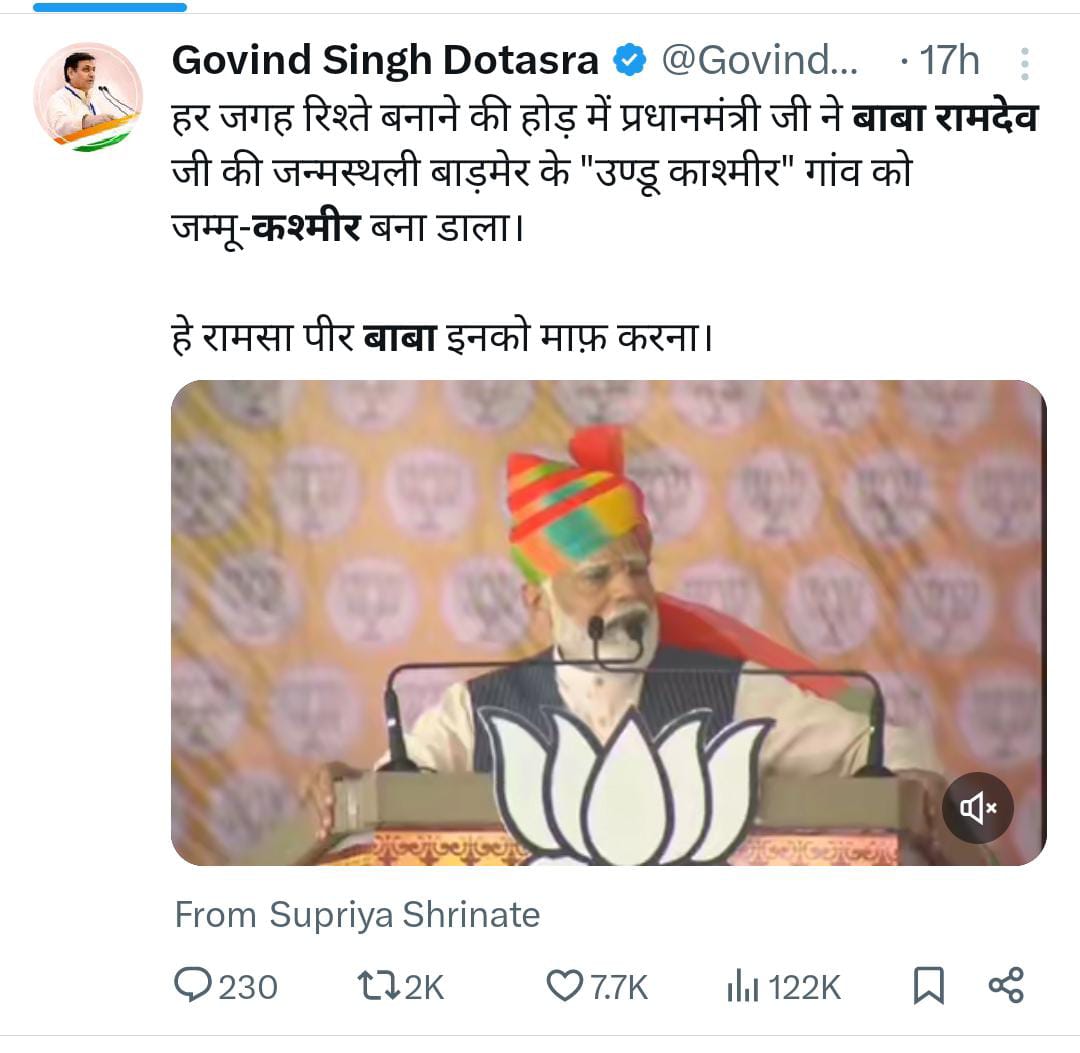Image resolution: width=1080 pixels, height=1053 pixels.
Task: Open the "From Supriya Shrinate" source link
Action: (357, 915)
